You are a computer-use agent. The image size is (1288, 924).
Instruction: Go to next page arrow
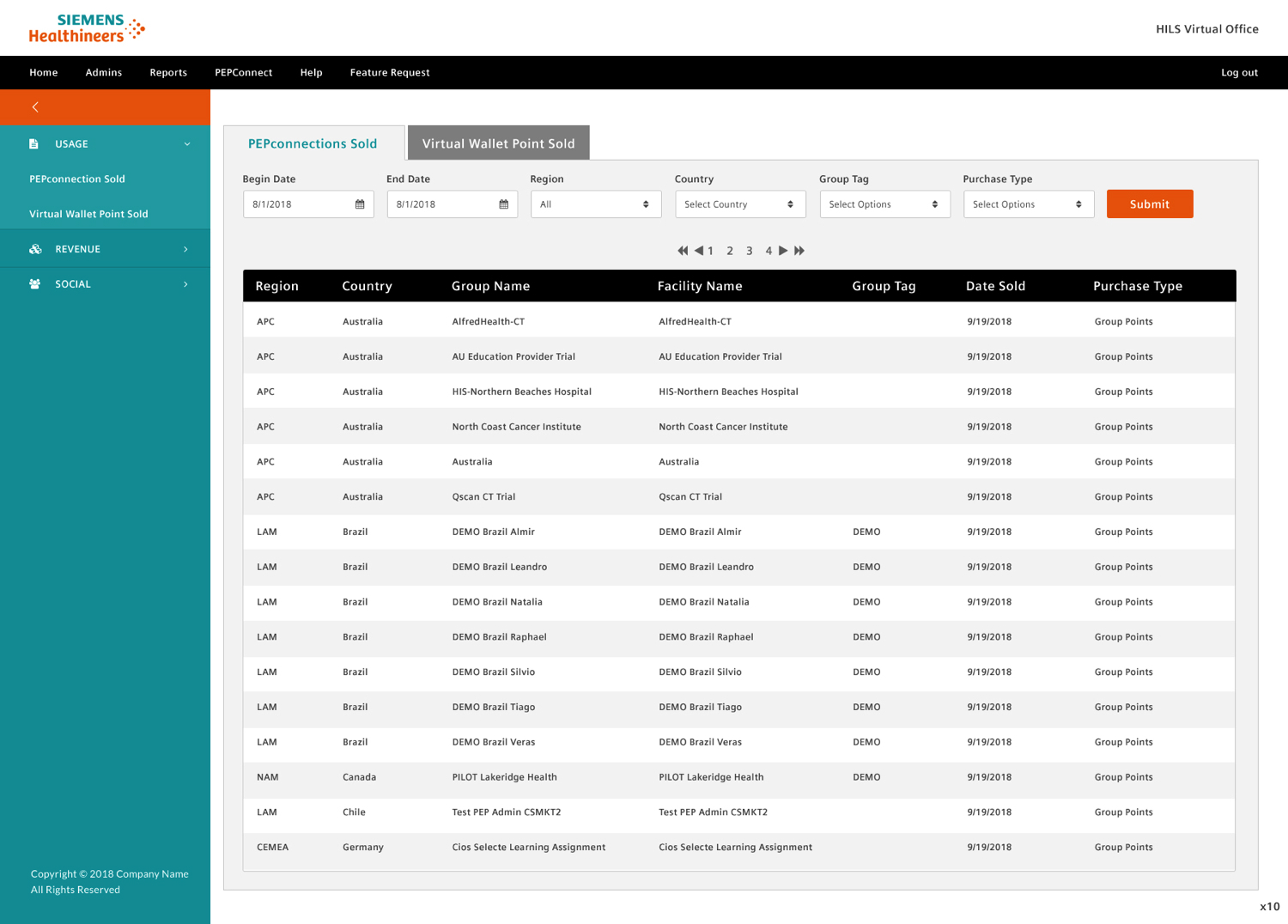(783, 251)
